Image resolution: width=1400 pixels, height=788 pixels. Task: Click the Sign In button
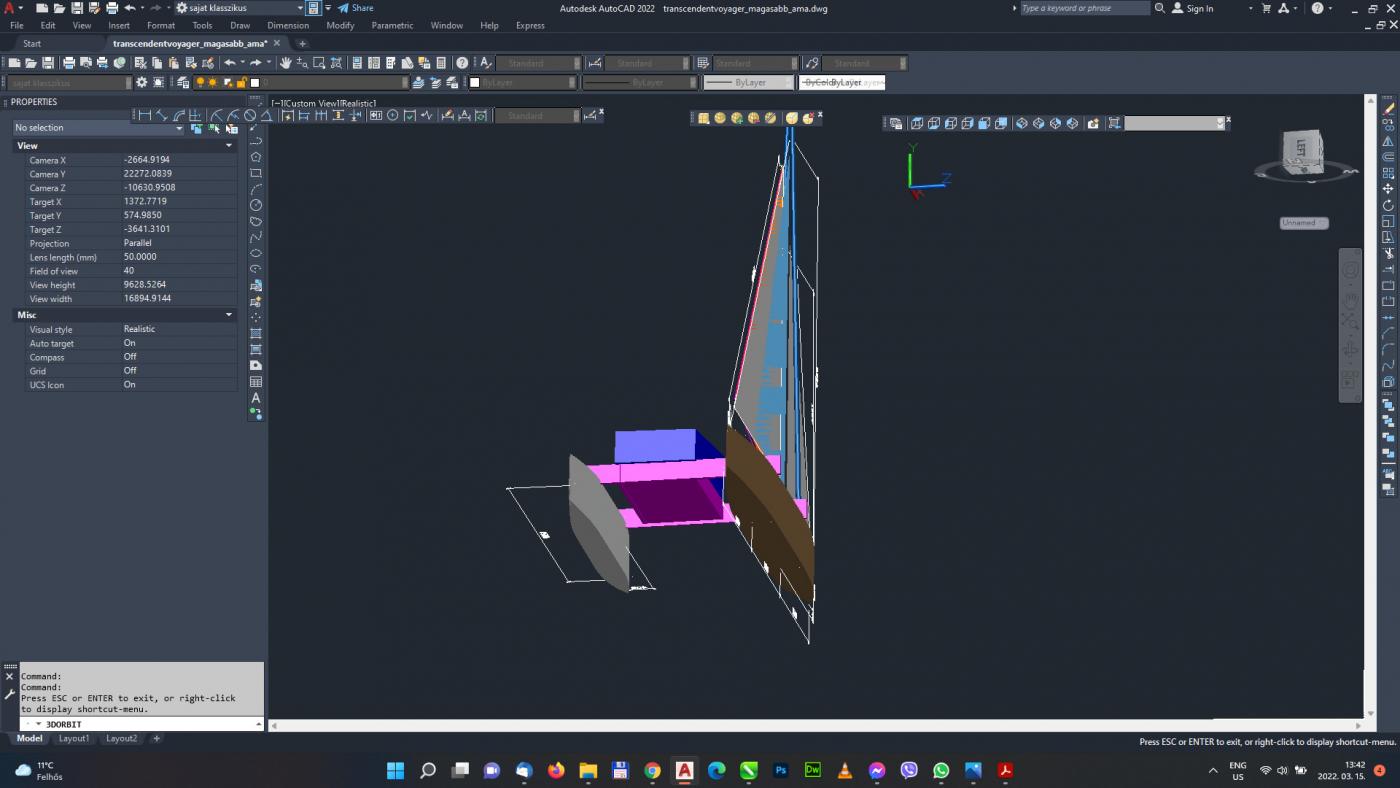[x=1192, y=8]
